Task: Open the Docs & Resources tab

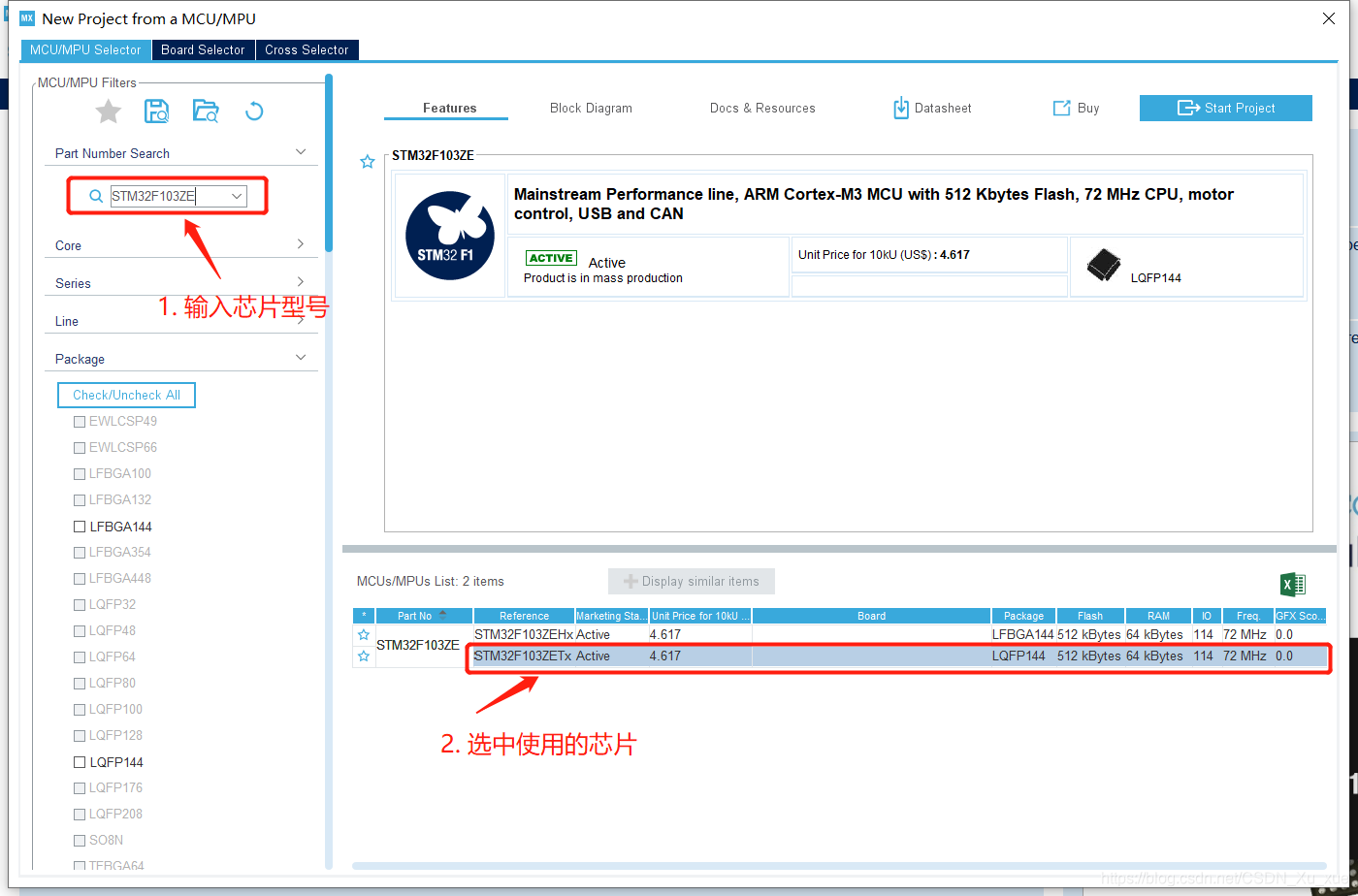Action: pos(762,108)
